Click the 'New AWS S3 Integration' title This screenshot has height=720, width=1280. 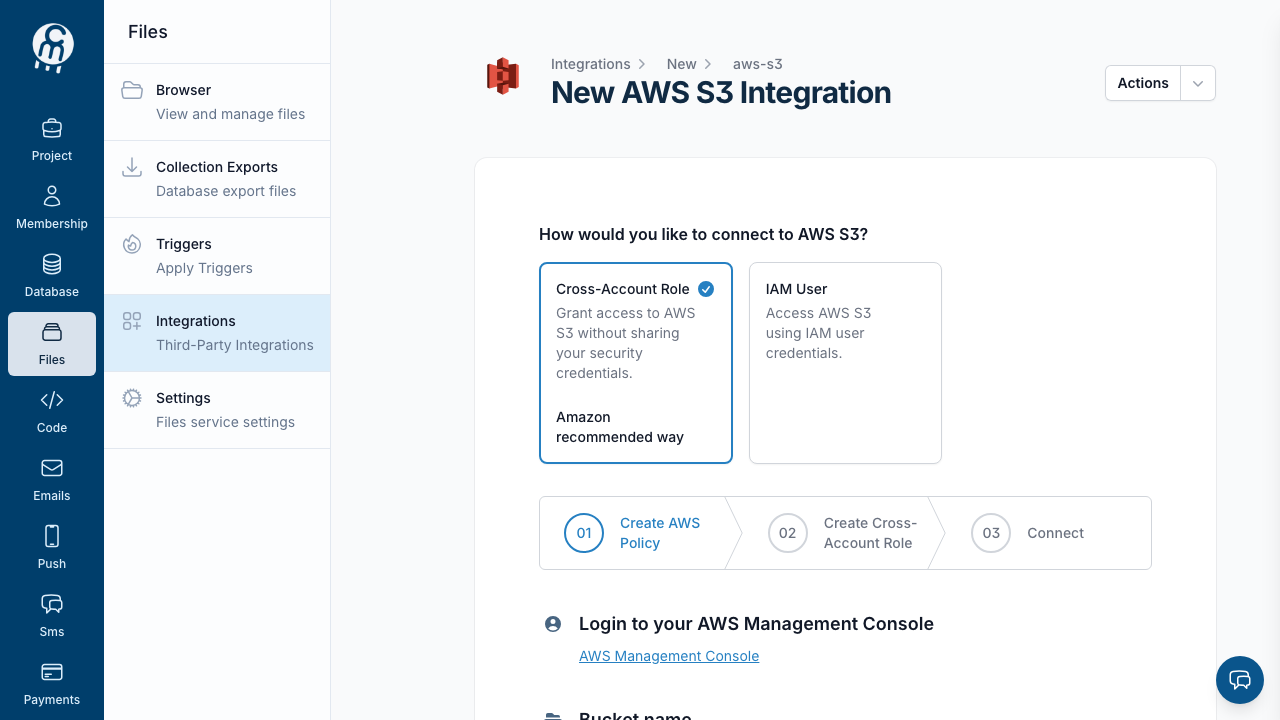point(721,92)
